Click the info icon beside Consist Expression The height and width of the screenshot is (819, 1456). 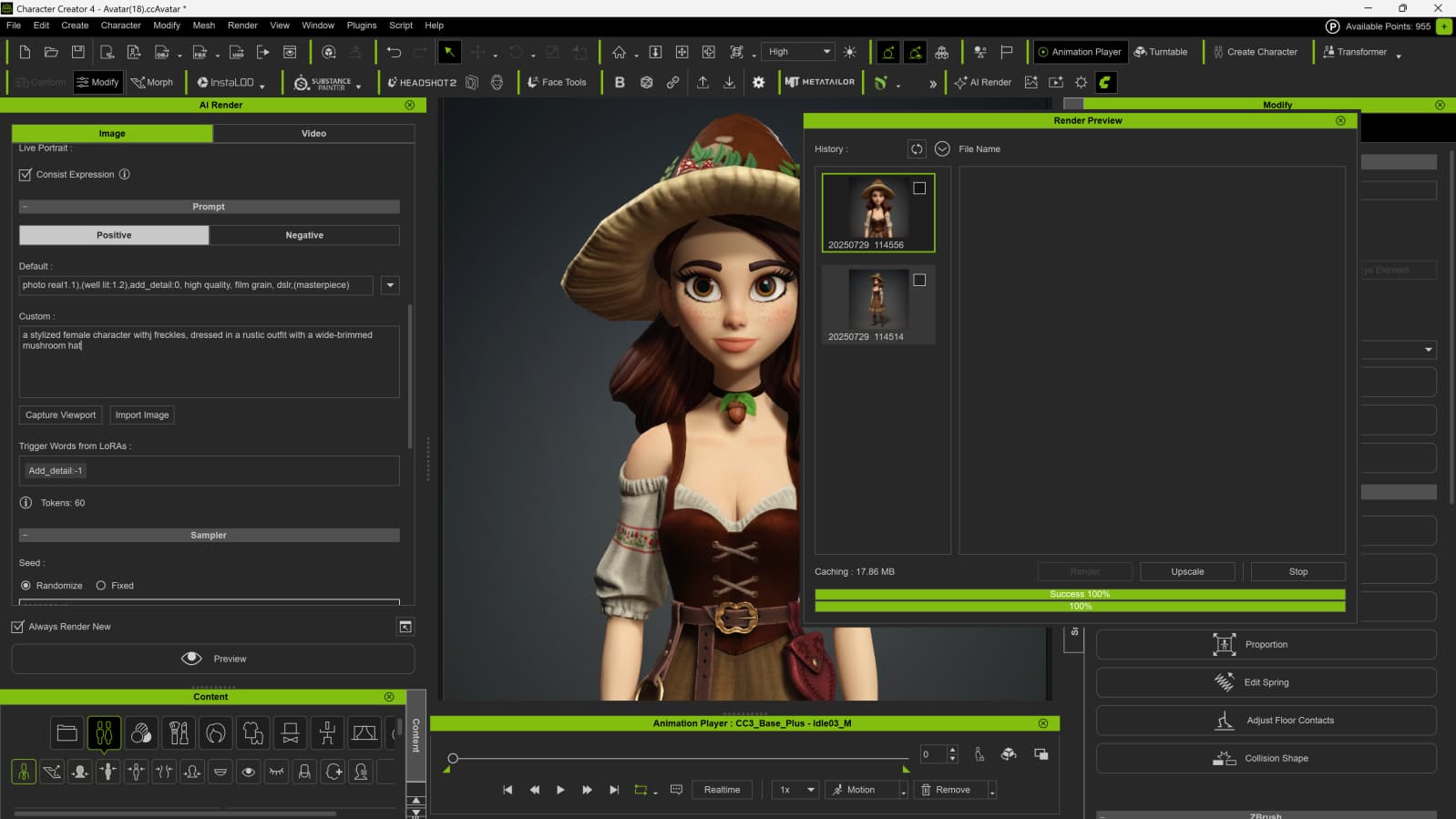coord(125,174)
